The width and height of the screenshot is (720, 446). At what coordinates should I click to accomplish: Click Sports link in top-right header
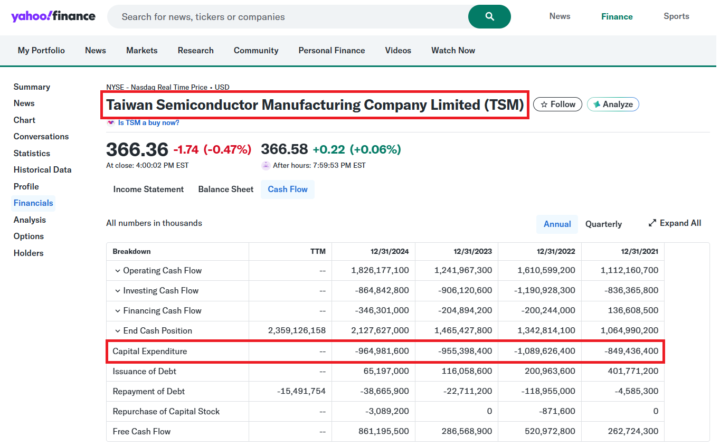click(x=676, y=16)
